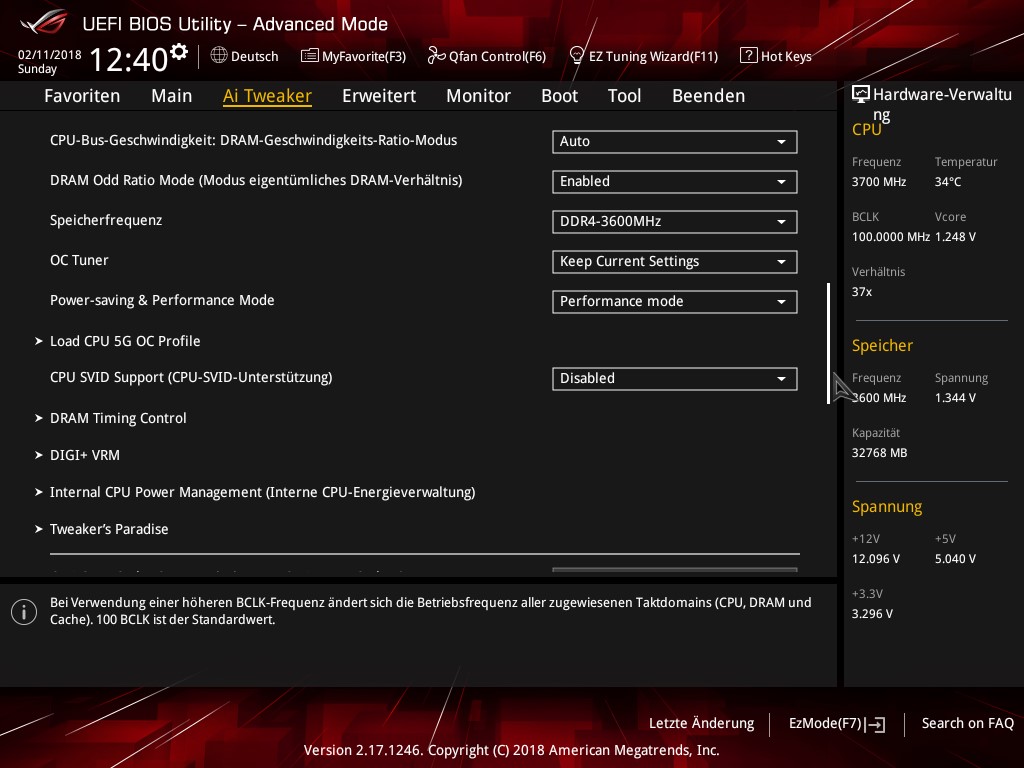Click the EzMode exit arrow icon
The image size is (1024, 768).
(875, 724)
